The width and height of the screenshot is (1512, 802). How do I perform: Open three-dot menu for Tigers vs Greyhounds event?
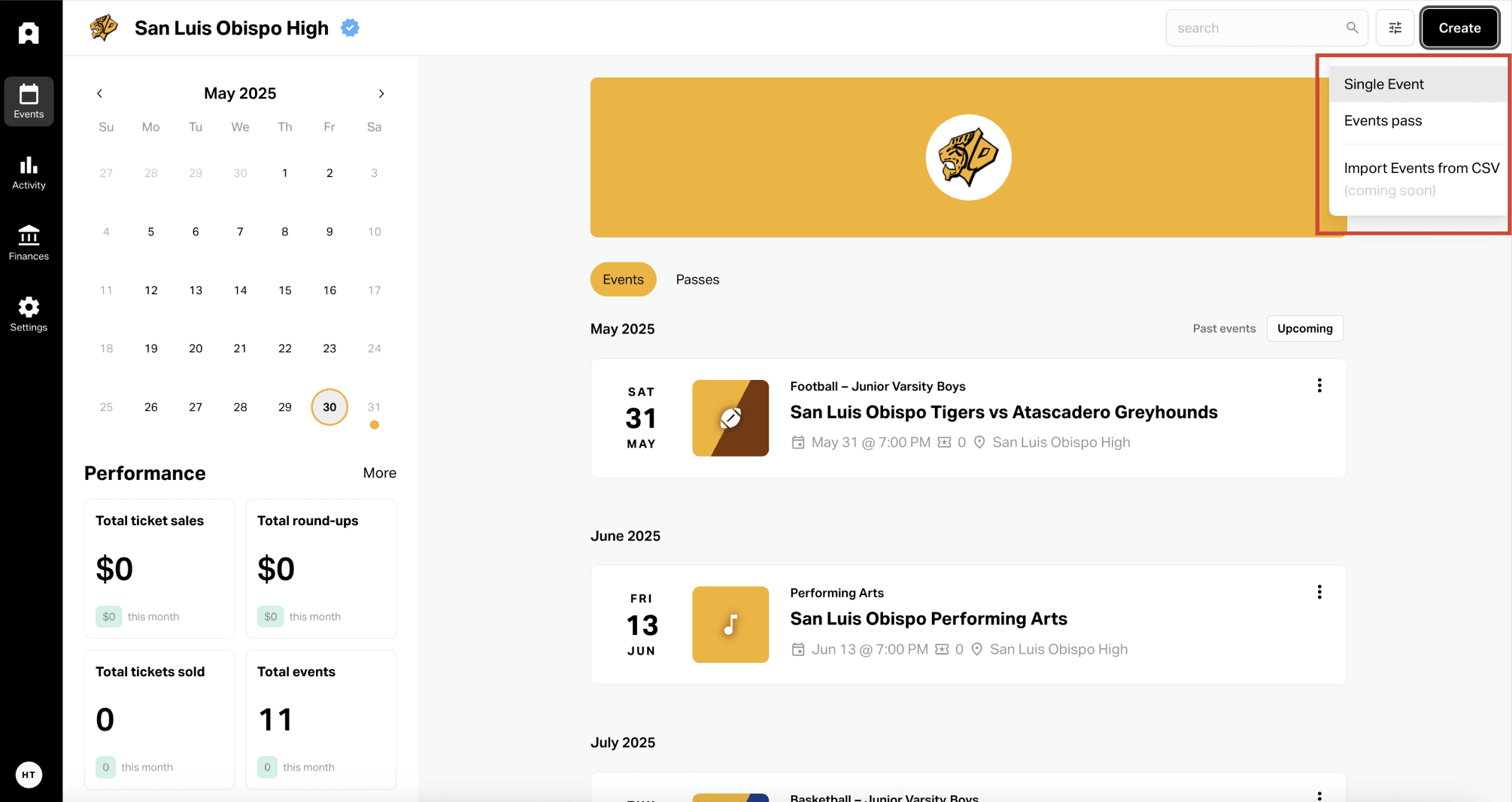click(x=1319, y=385)
